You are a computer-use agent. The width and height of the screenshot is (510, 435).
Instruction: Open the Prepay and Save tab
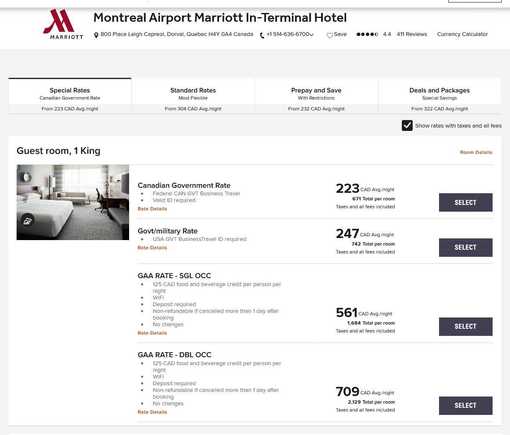[316, 96]
